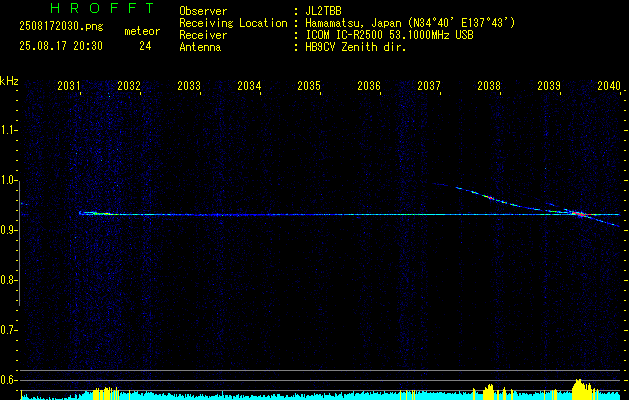Click the Observer label
This screenshot has height=400, width=629.
coord(203,11)
